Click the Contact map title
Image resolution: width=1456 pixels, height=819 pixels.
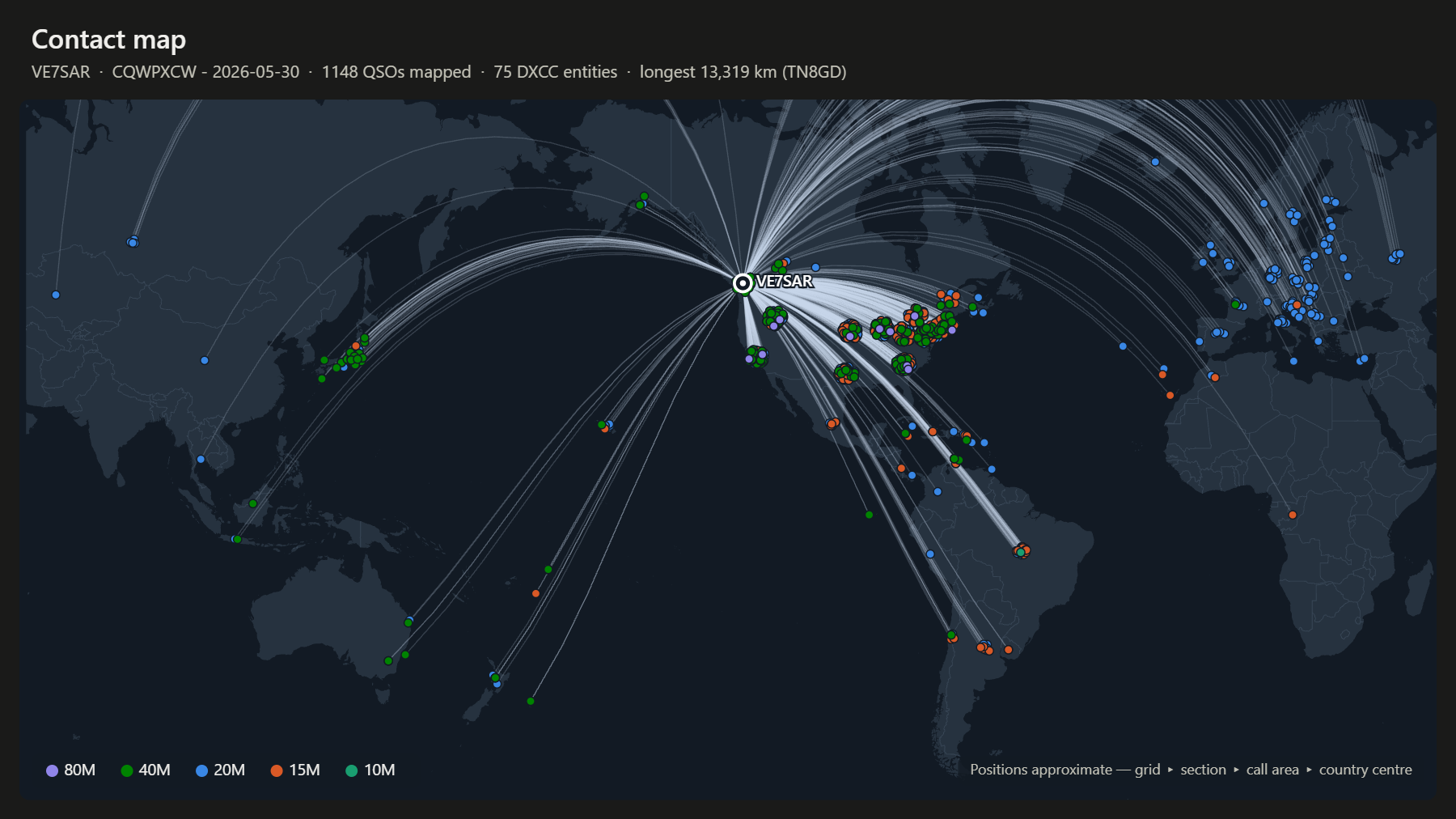[x=108, y=39]
